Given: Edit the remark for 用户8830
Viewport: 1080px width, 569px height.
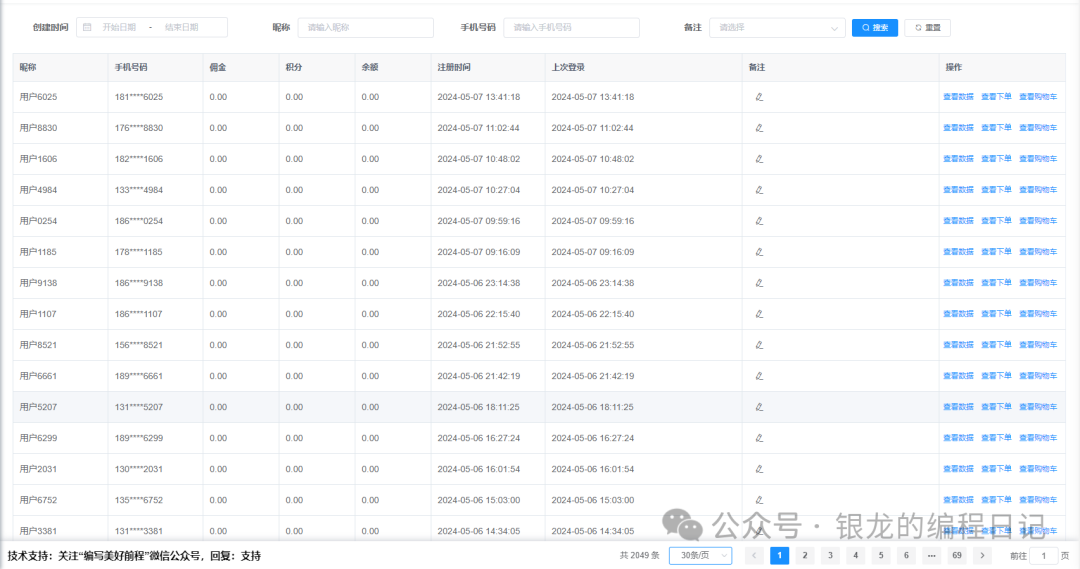Looking at the screenshot, I should click(x=759, y=128).
